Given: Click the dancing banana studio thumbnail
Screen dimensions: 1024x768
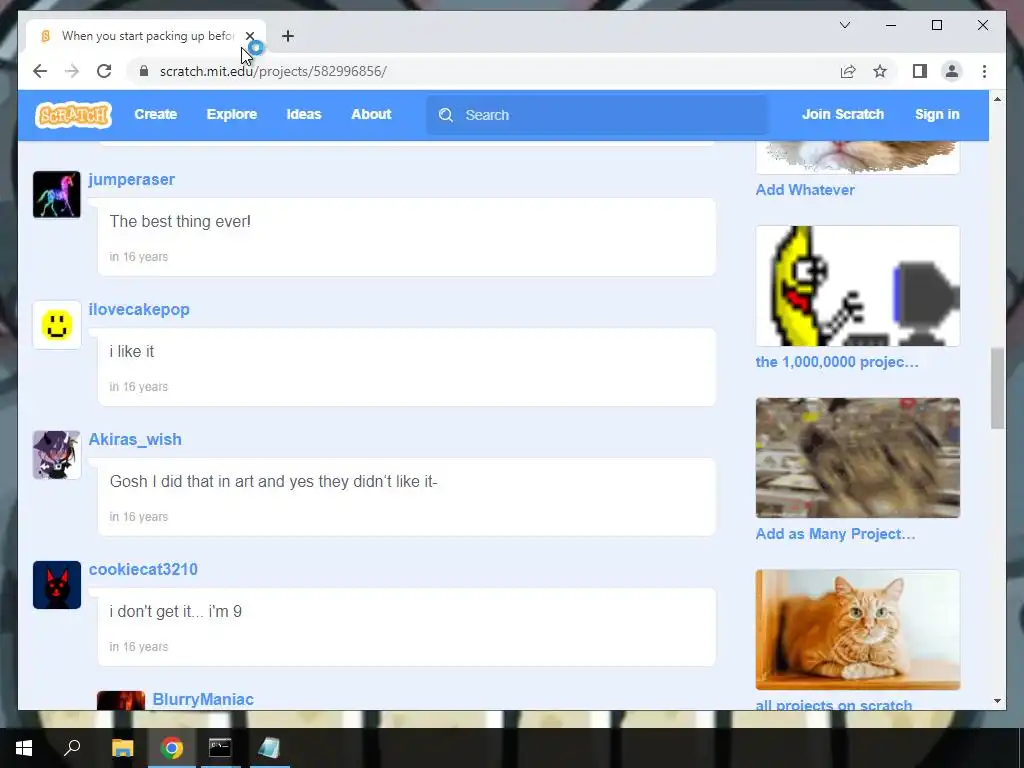Looking at the screenshot, I should (x=857, y=286).
